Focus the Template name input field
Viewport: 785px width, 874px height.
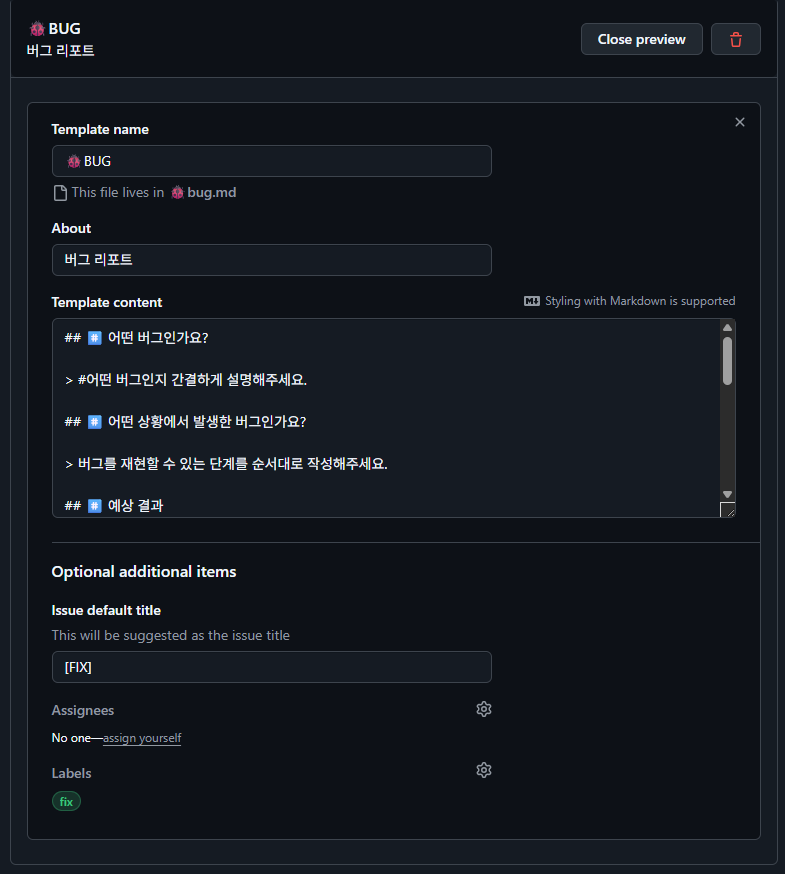[x=271, y=161]
